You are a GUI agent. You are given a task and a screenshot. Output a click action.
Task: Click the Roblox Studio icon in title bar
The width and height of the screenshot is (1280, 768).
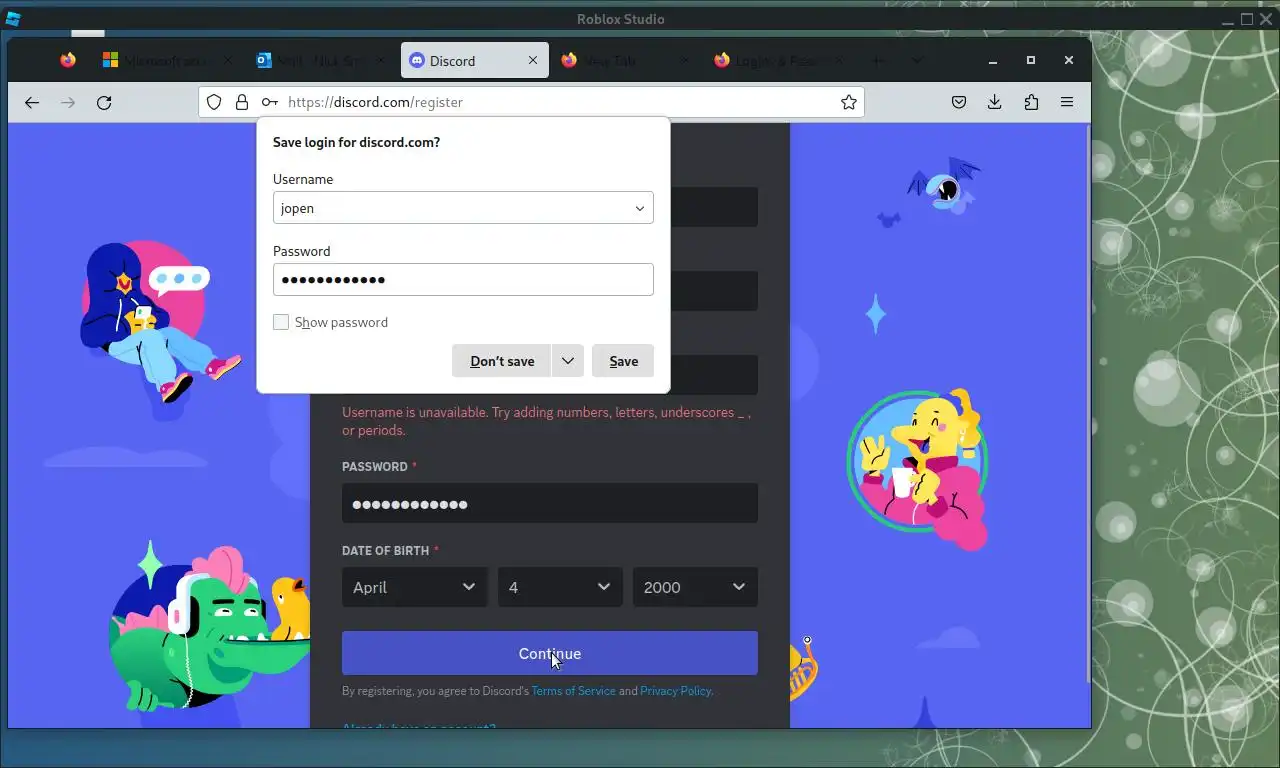(x=13, y=19)
